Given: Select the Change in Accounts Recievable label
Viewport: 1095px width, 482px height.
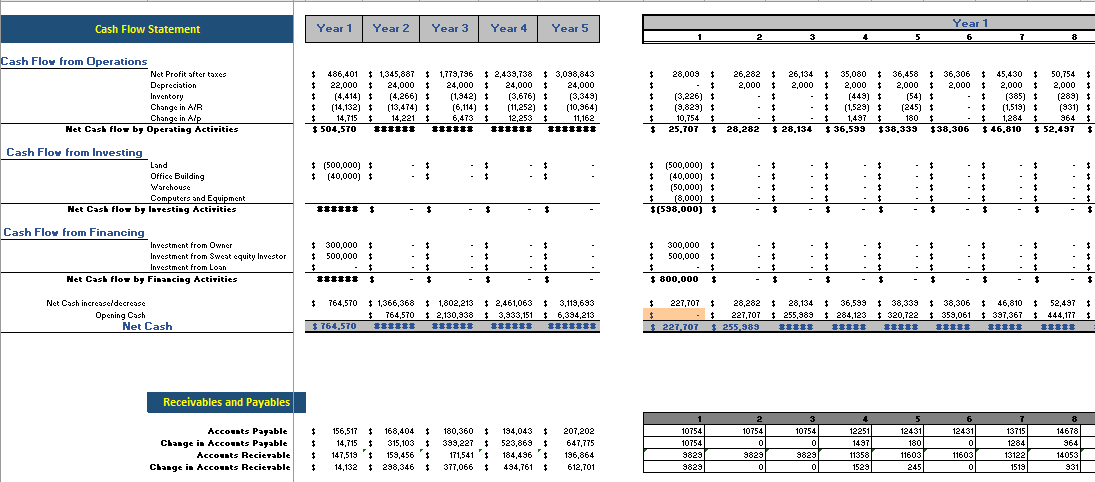Looking at the screenshot, I should 220,467.
